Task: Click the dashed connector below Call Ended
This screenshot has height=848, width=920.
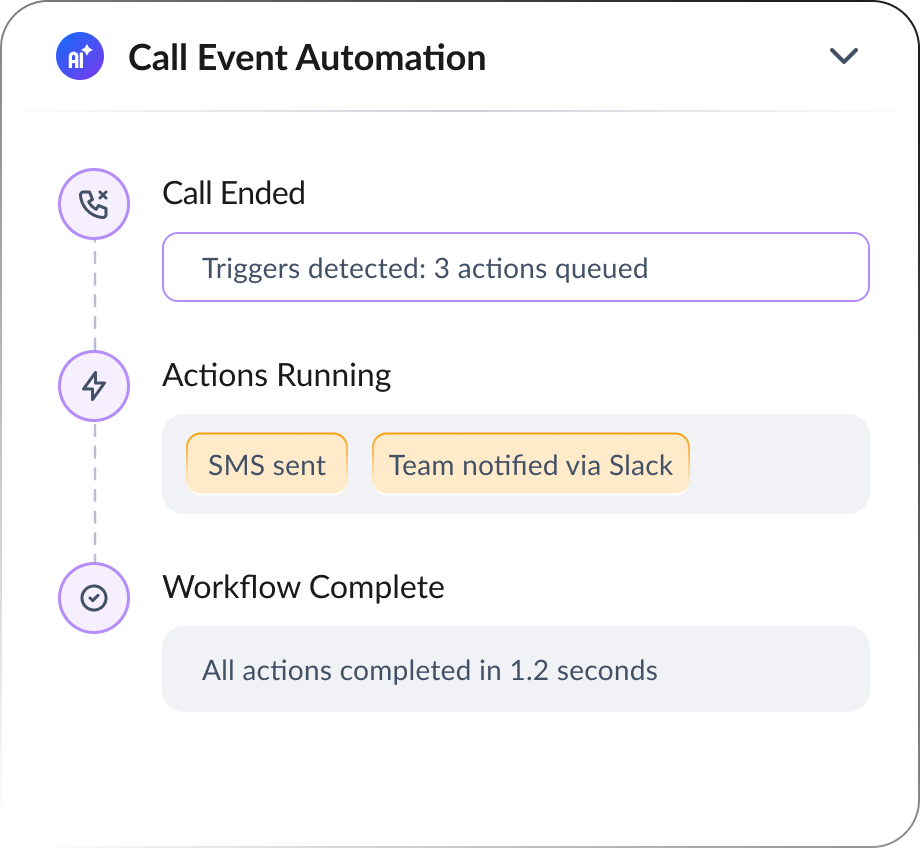Action: [95, 295]
